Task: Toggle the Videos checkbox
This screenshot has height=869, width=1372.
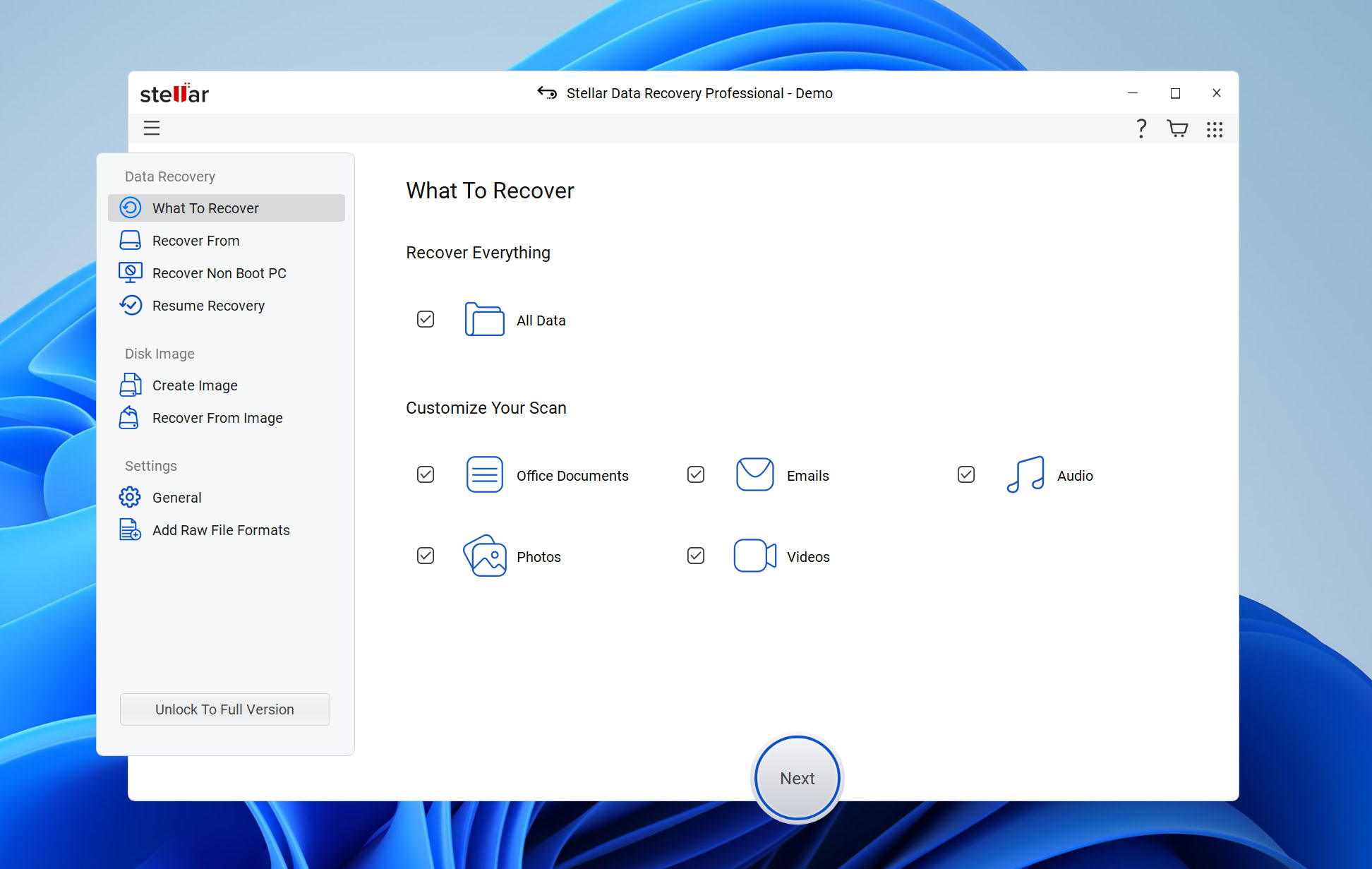Action: tap(696, 556)
